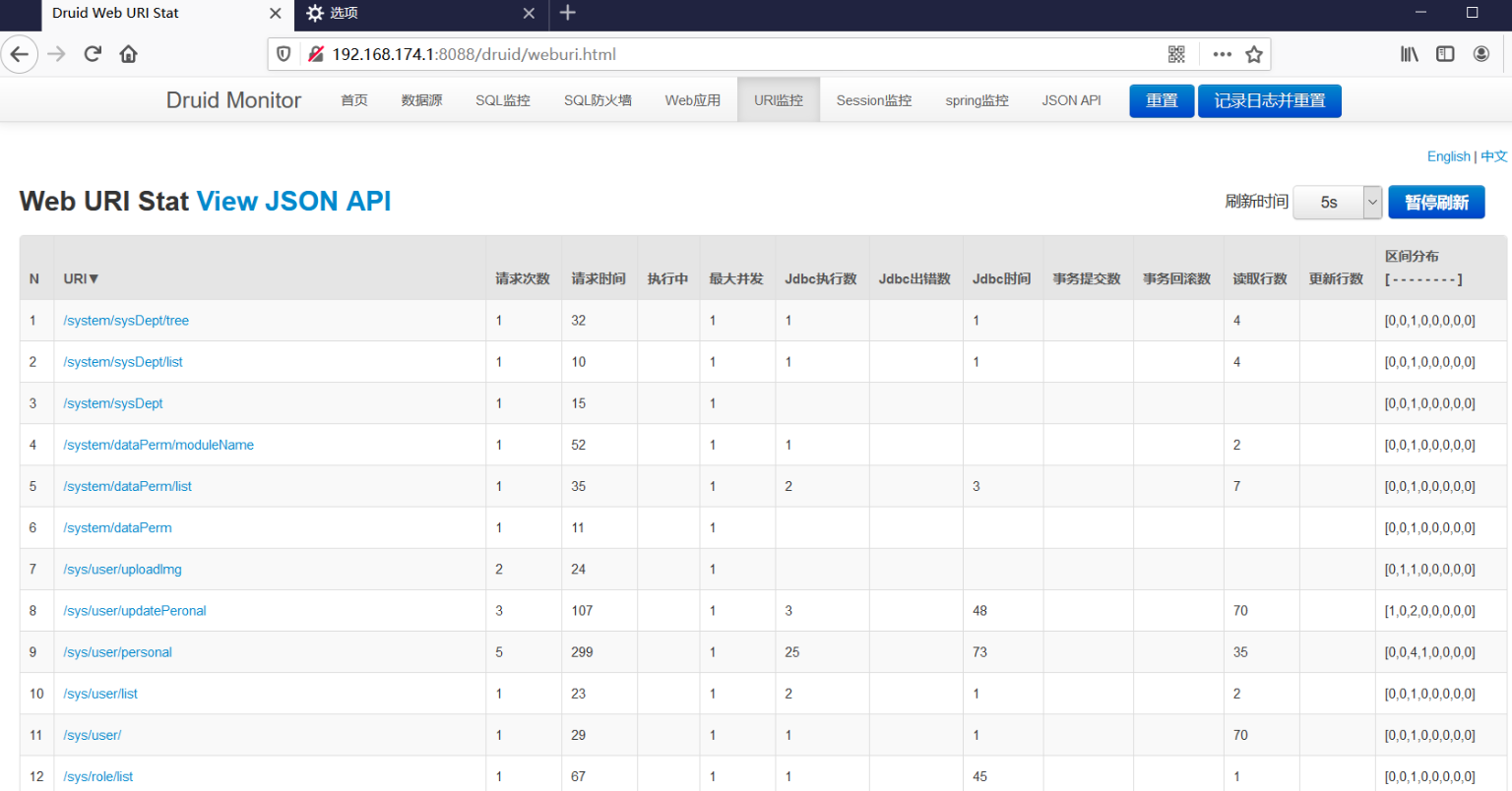Open /system/sysDept URI link
1512x791 pixels.
point(113,403)
